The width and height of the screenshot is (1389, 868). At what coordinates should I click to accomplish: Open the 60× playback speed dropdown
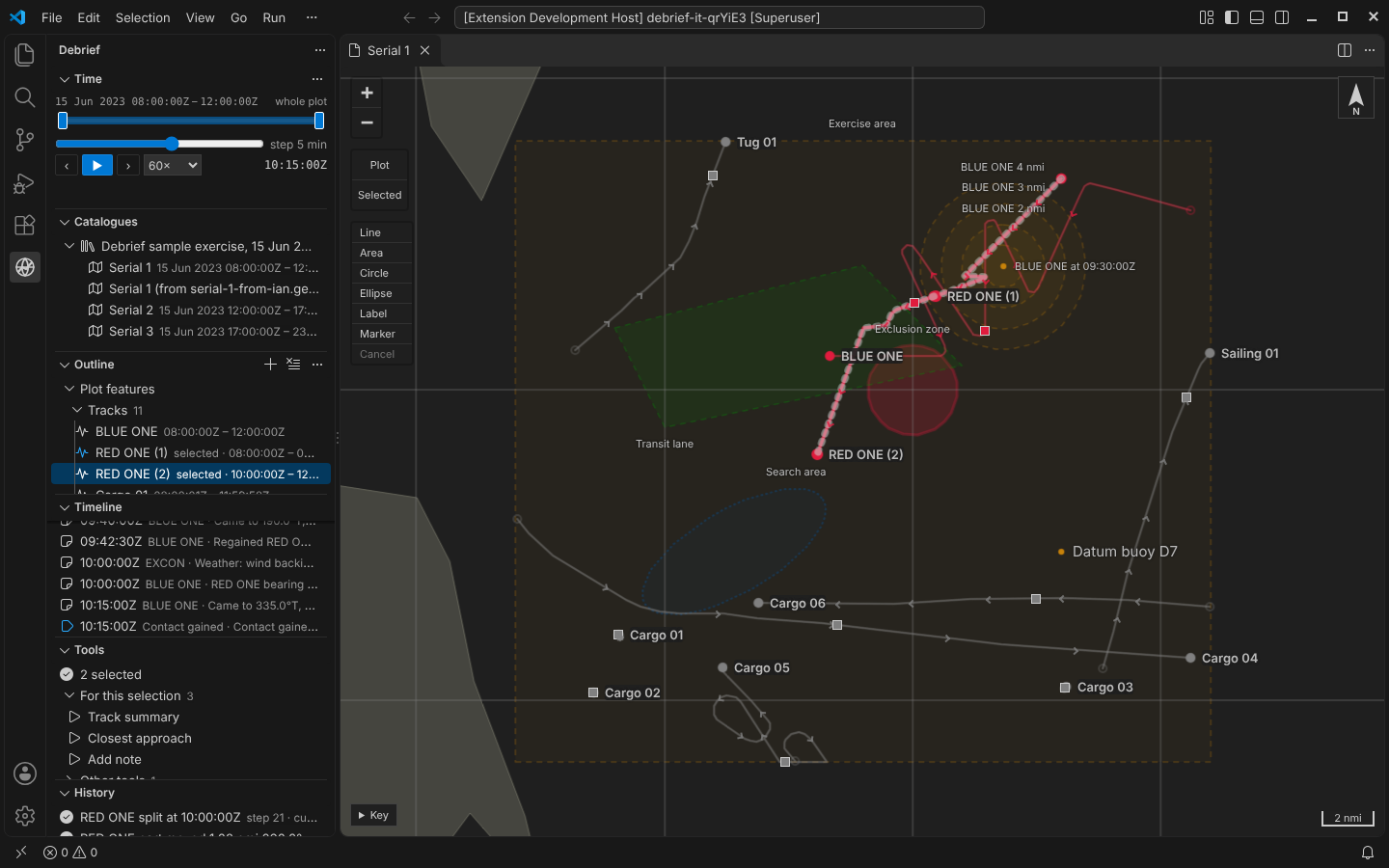point(173,166)
